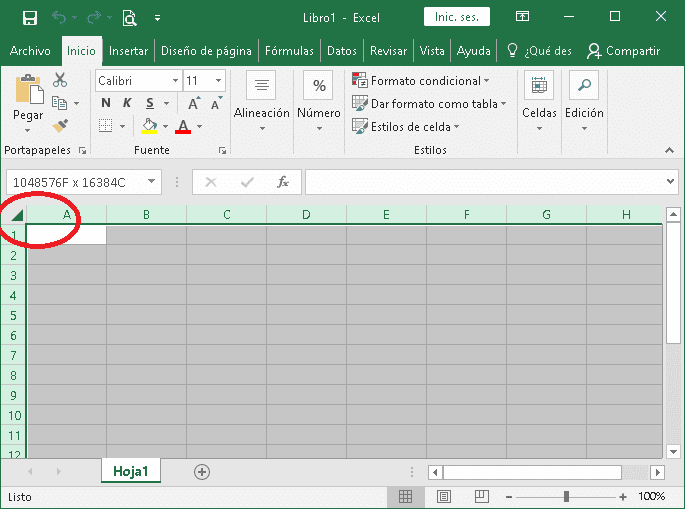
Task: Toggle underline formatting (S)
Action: click(150, 103)
